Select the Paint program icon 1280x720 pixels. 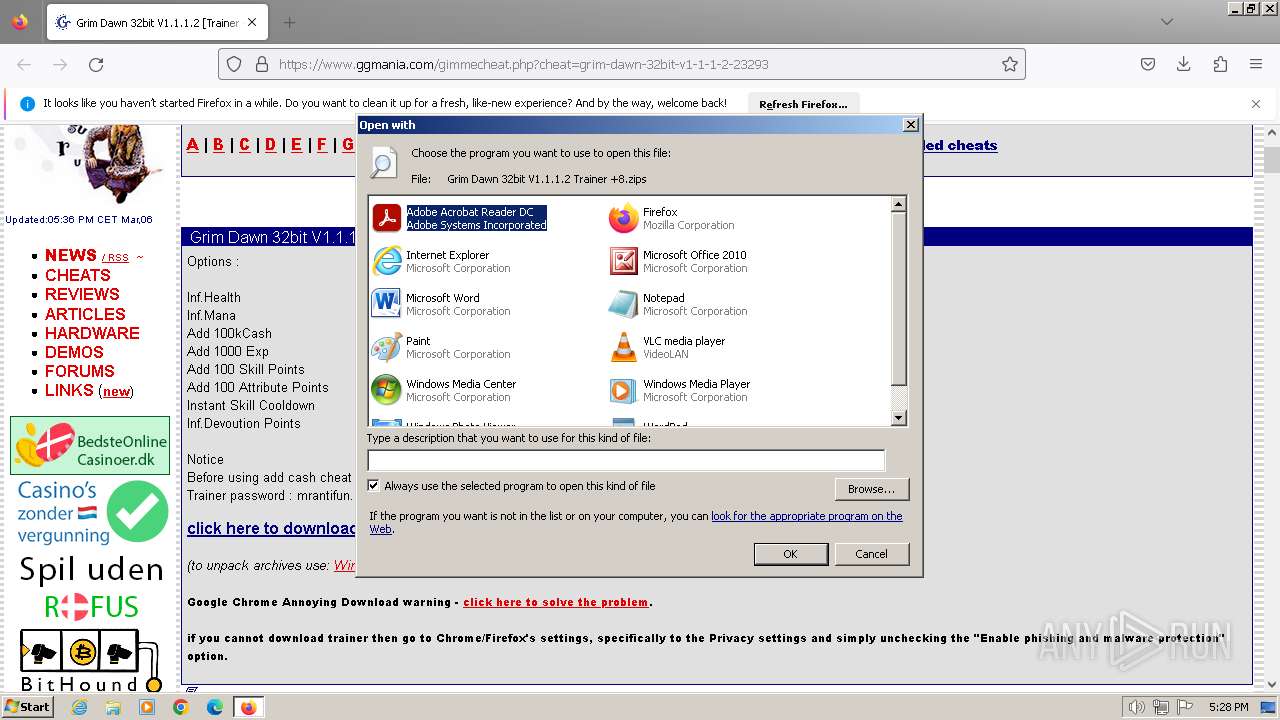pos(387,347)
